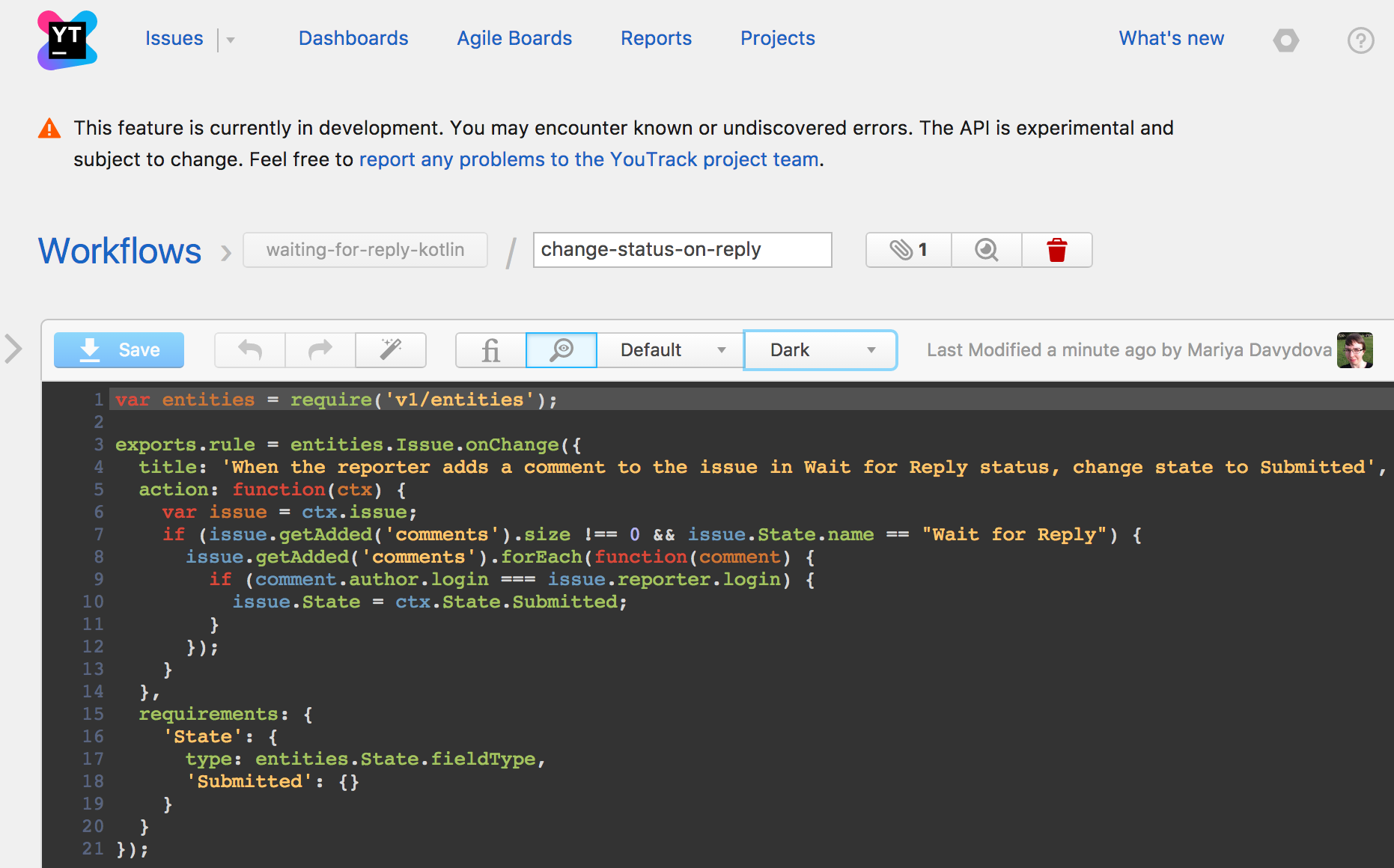The height and width of the screenshot is (868, 1394).
Task: Undo the last editor change
Action: (250, 350)
